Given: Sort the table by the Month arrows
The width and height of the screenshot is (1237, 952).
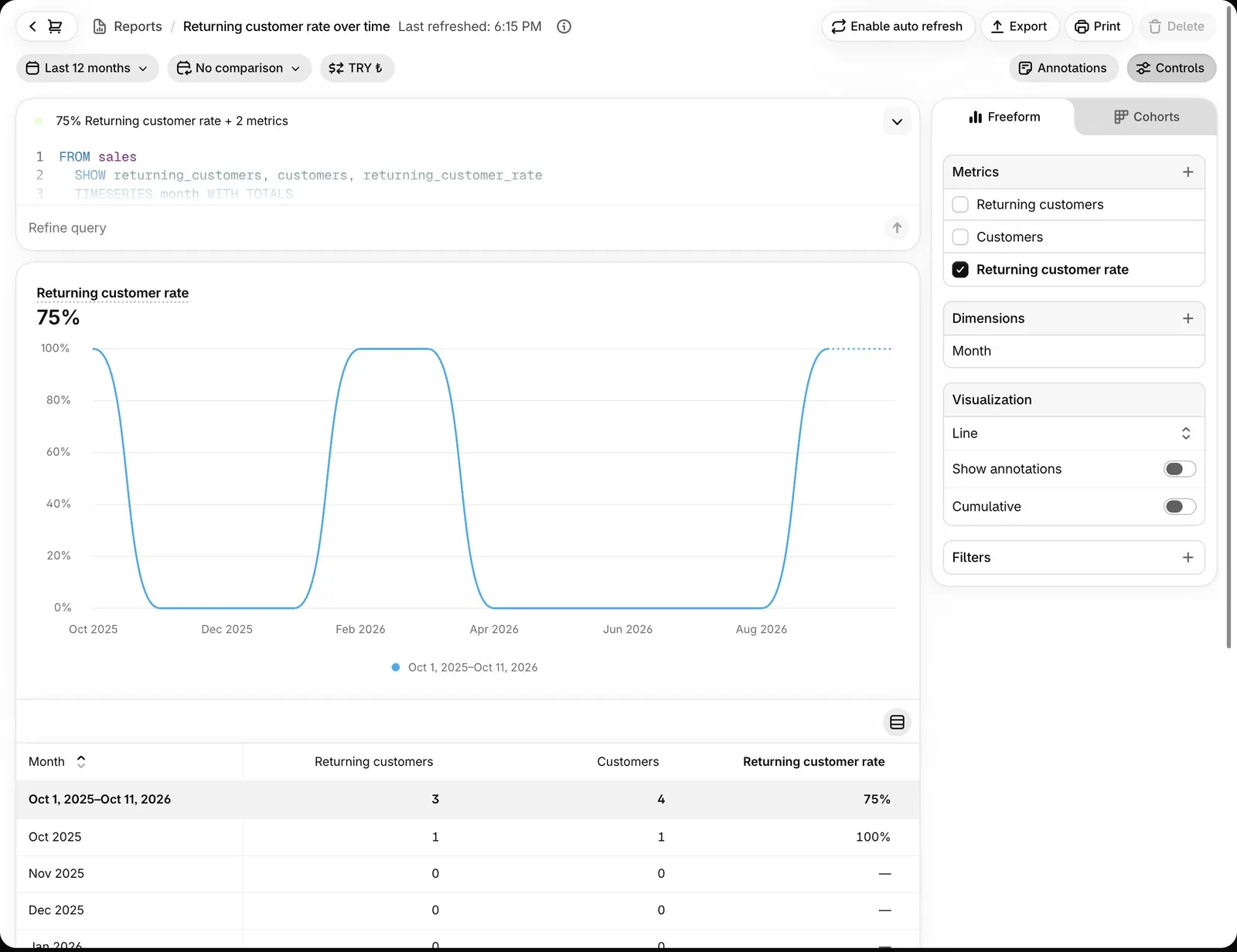Looking at the screenshot, I should (81, 762).
